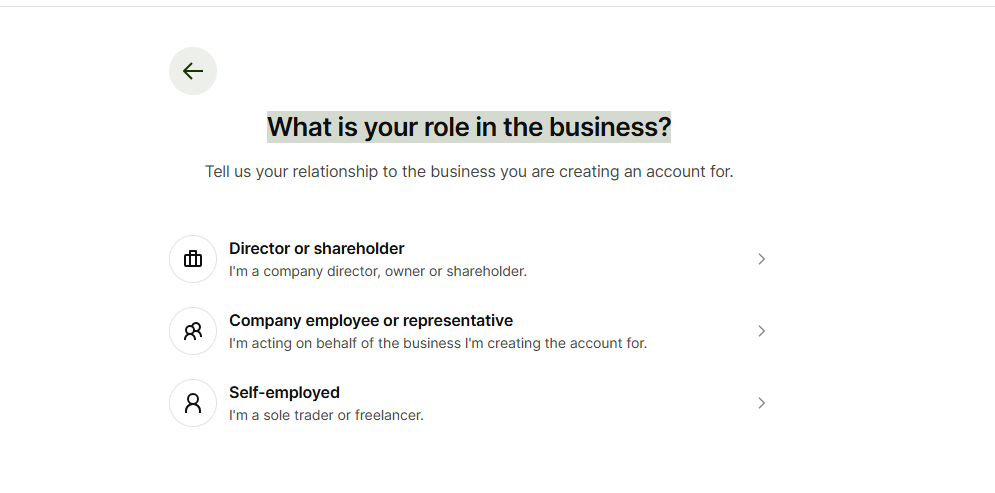Open chevron next to Director or shareholder

click(x=761, y=259)
